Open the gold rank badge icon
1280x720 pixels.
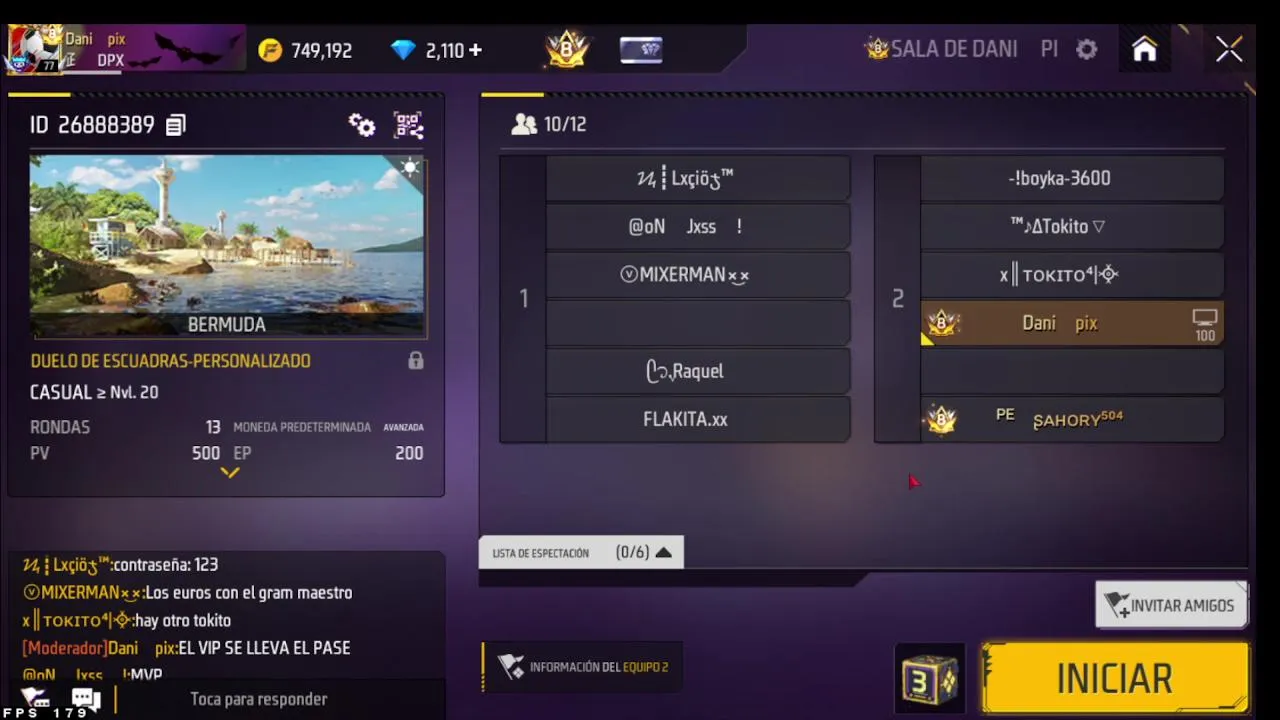point(566,49)
